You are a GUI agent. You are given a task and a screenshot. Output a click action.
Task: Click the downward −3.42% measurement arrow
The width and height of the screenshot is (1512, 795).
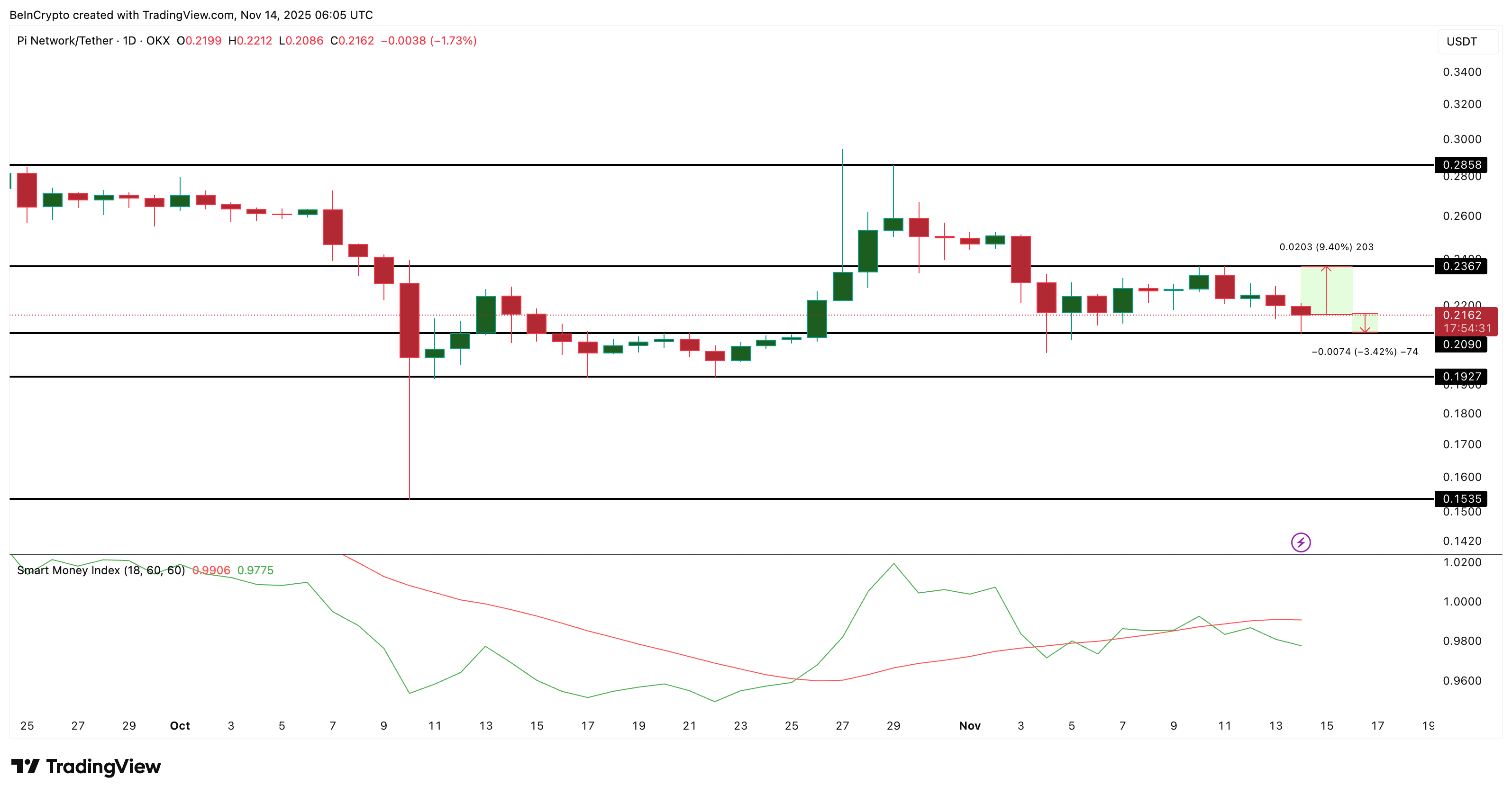[1365, 324]
